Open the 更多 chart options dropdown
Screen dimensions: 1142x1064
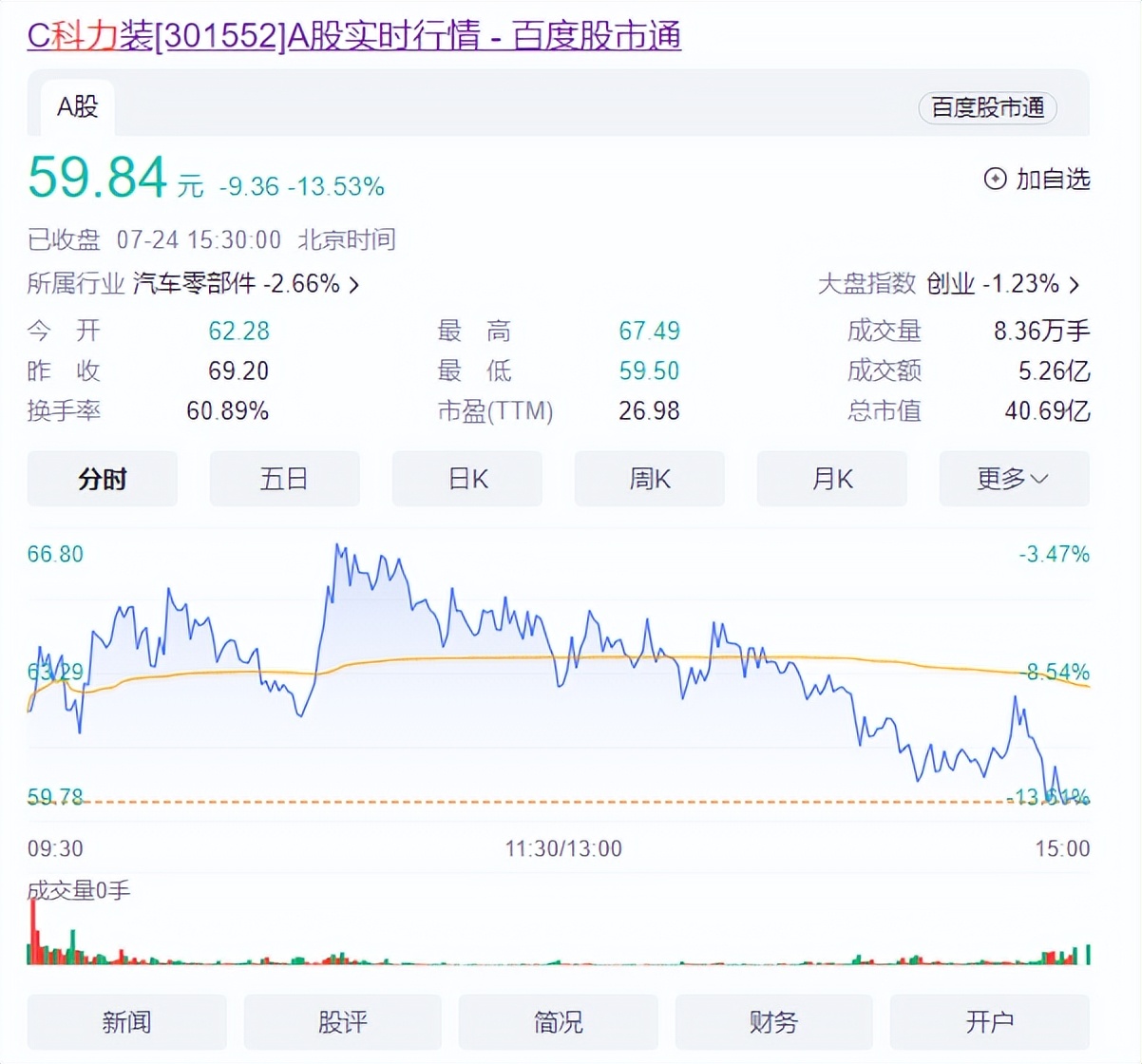[1014, 479]
